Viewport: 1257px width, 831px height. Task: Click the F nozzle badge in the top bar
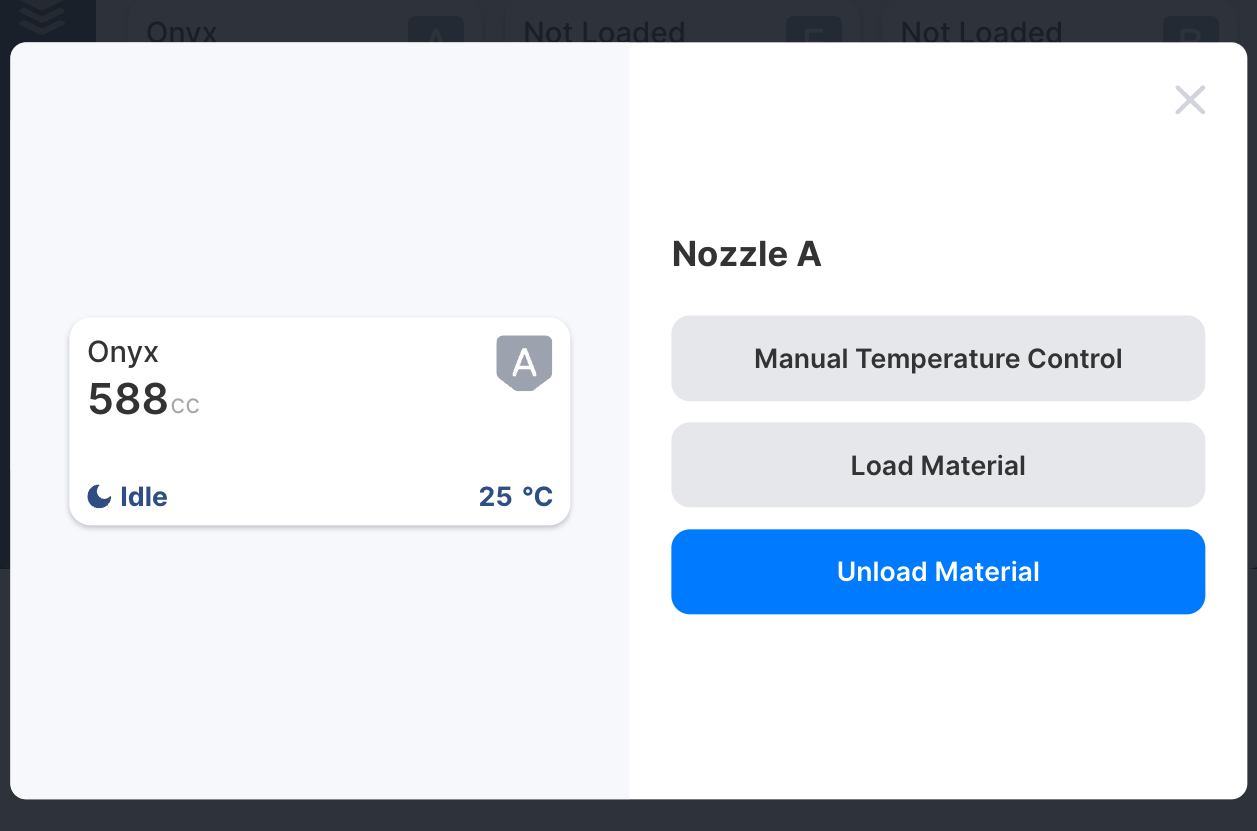814,31
